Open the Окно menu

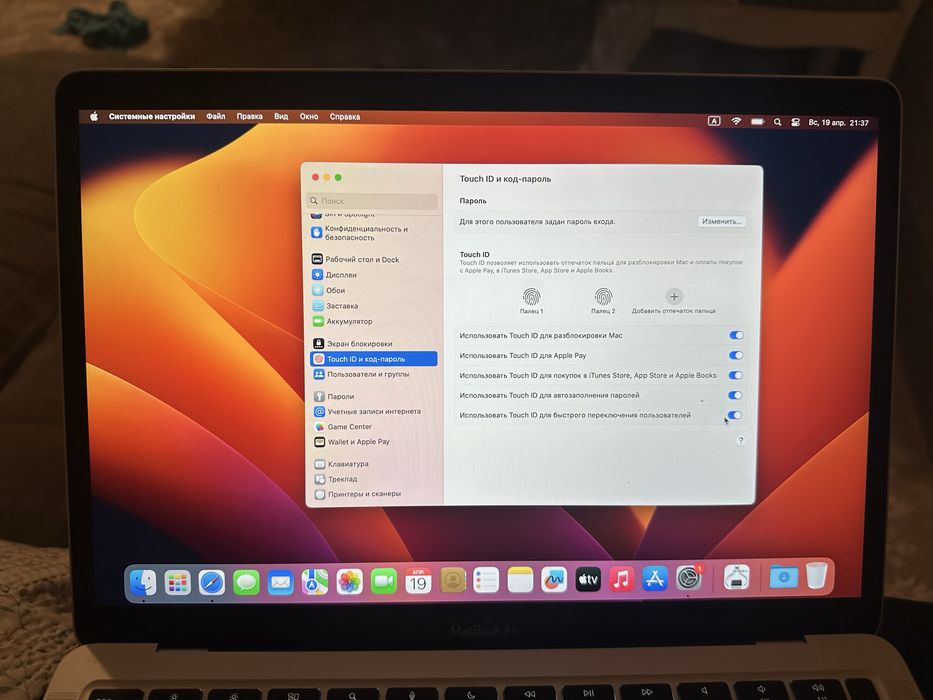click(x=309, y=117)
